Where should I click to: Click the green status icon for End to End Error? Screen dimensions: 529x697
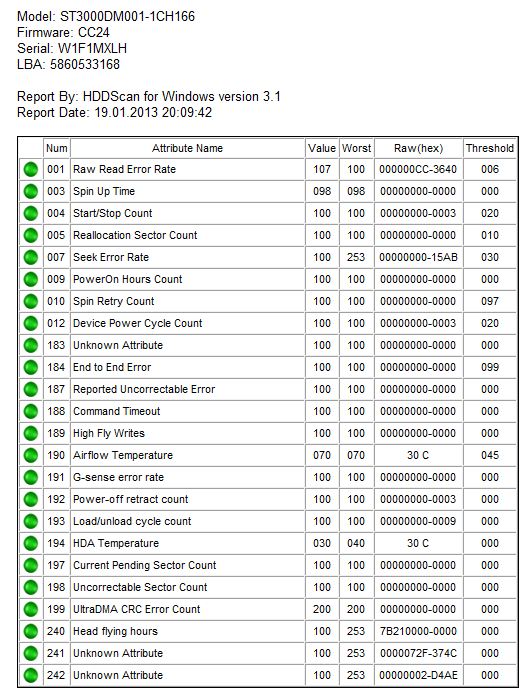[x=31, y=368]
